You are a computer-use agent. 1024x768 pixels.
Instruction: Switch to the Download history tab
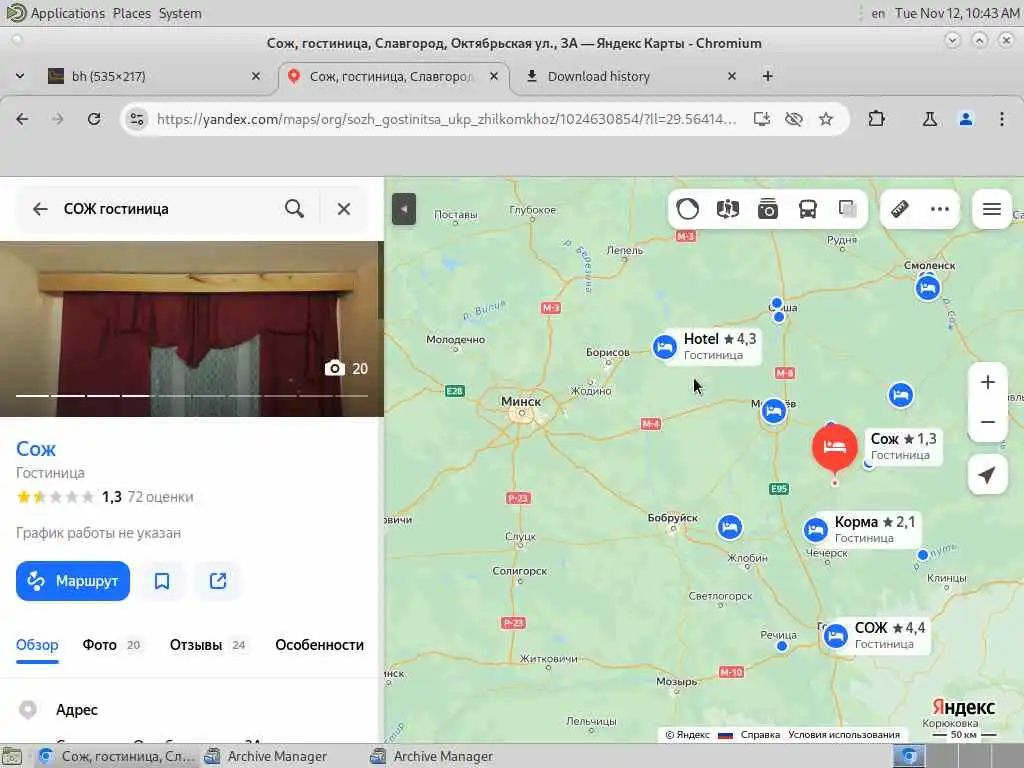pos(627,76)
